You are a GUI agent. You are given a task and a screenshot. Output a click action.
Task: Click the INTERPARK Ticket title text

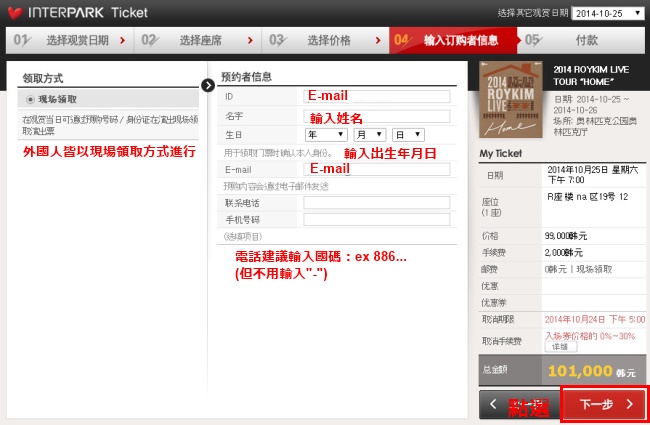pos(87,13)
